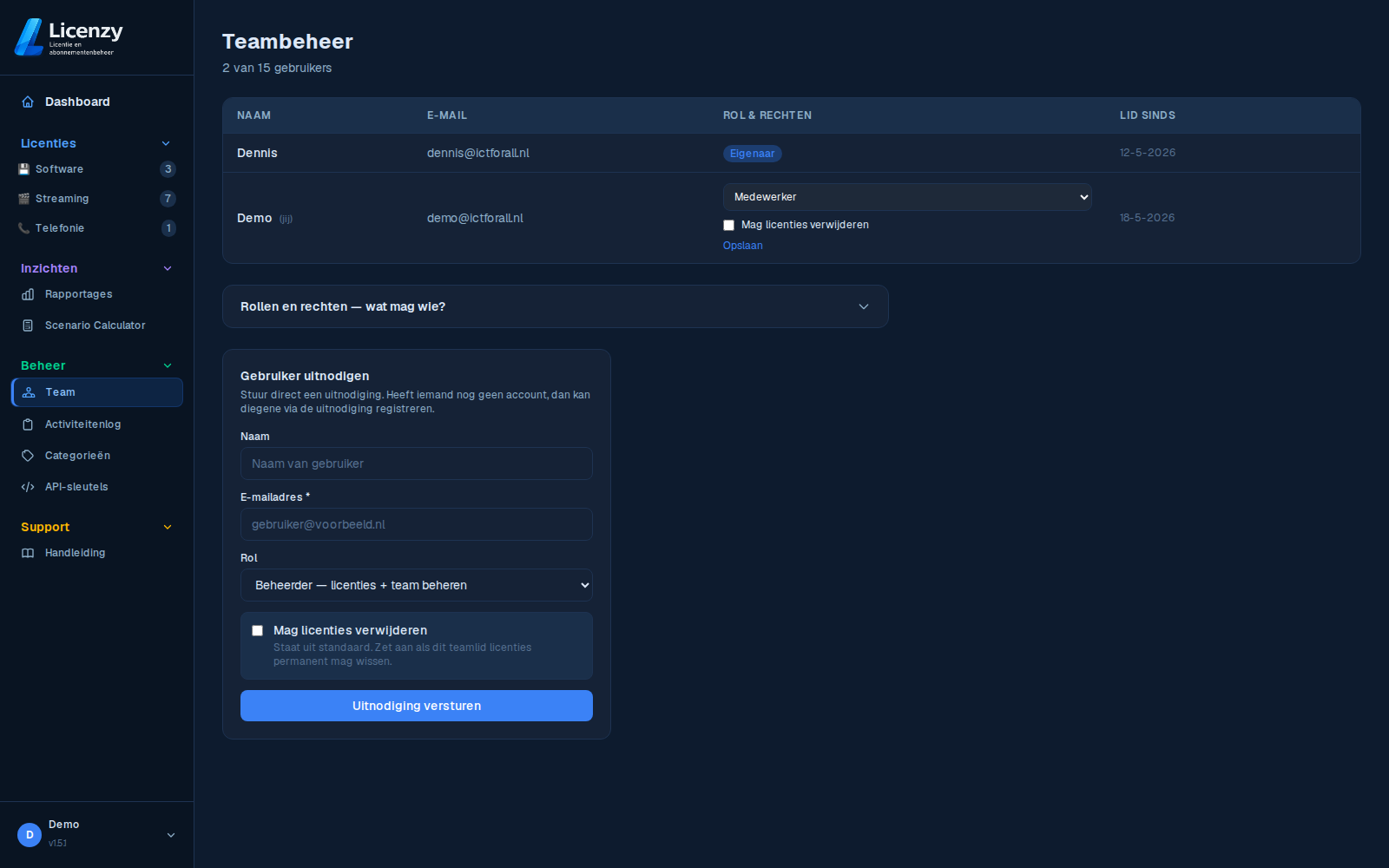Click the Gebruiker uitnodigen heading
The width and height of the screenshot is (1389, 868).
click(305, 376)
